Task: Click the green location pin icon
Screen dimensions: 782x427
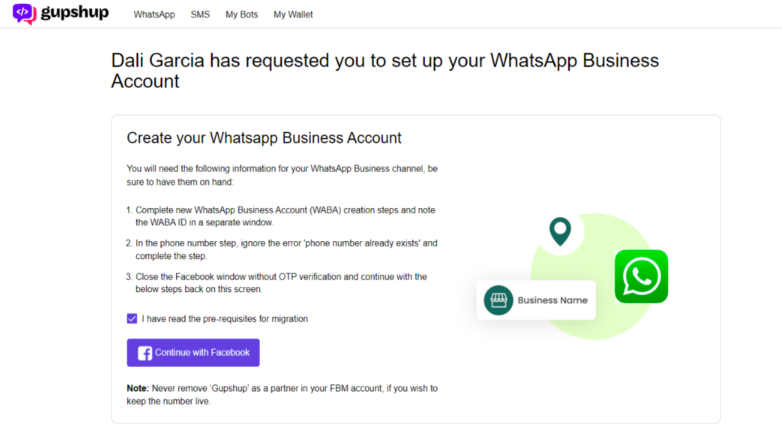Action: (560, 232)
